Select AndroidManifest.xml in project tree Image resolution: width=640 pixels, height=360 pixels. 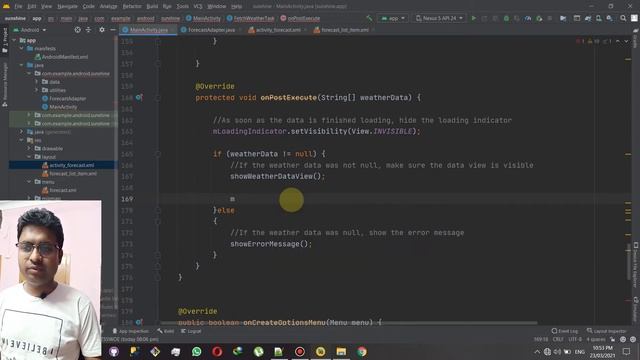click(x=62, y=57)
